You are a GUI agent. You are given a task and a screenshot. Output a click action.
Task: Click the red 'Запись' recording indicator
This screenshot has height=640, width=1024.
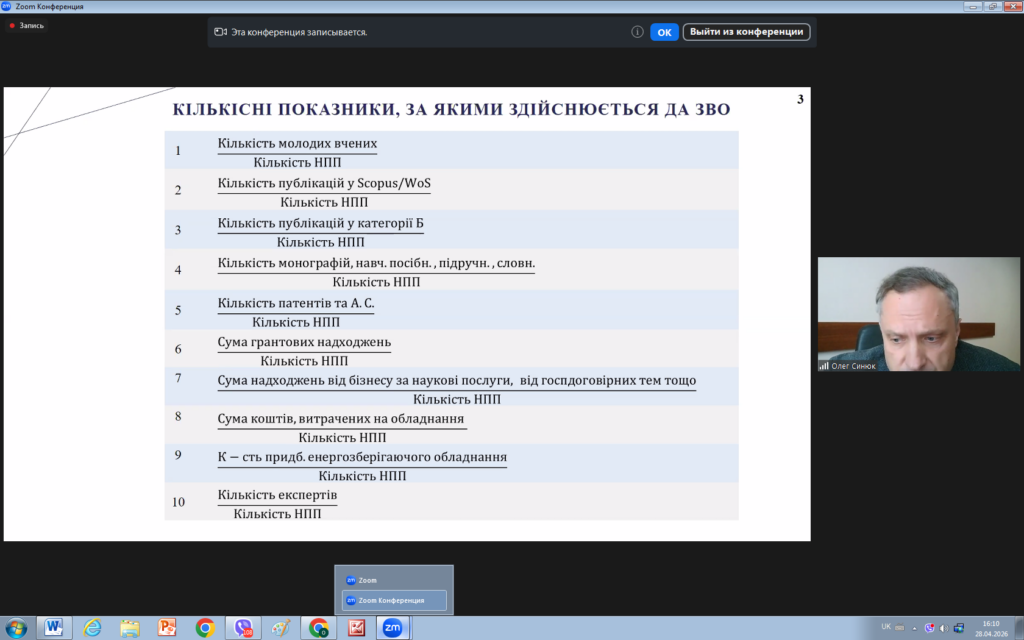click(26, 25)
